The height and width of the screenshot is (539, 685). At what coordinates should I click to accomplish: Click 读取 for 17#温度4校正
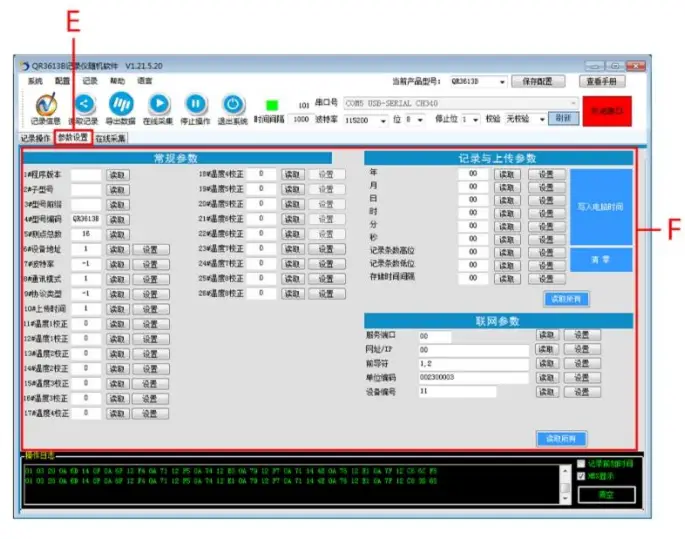tap(117, 413)
